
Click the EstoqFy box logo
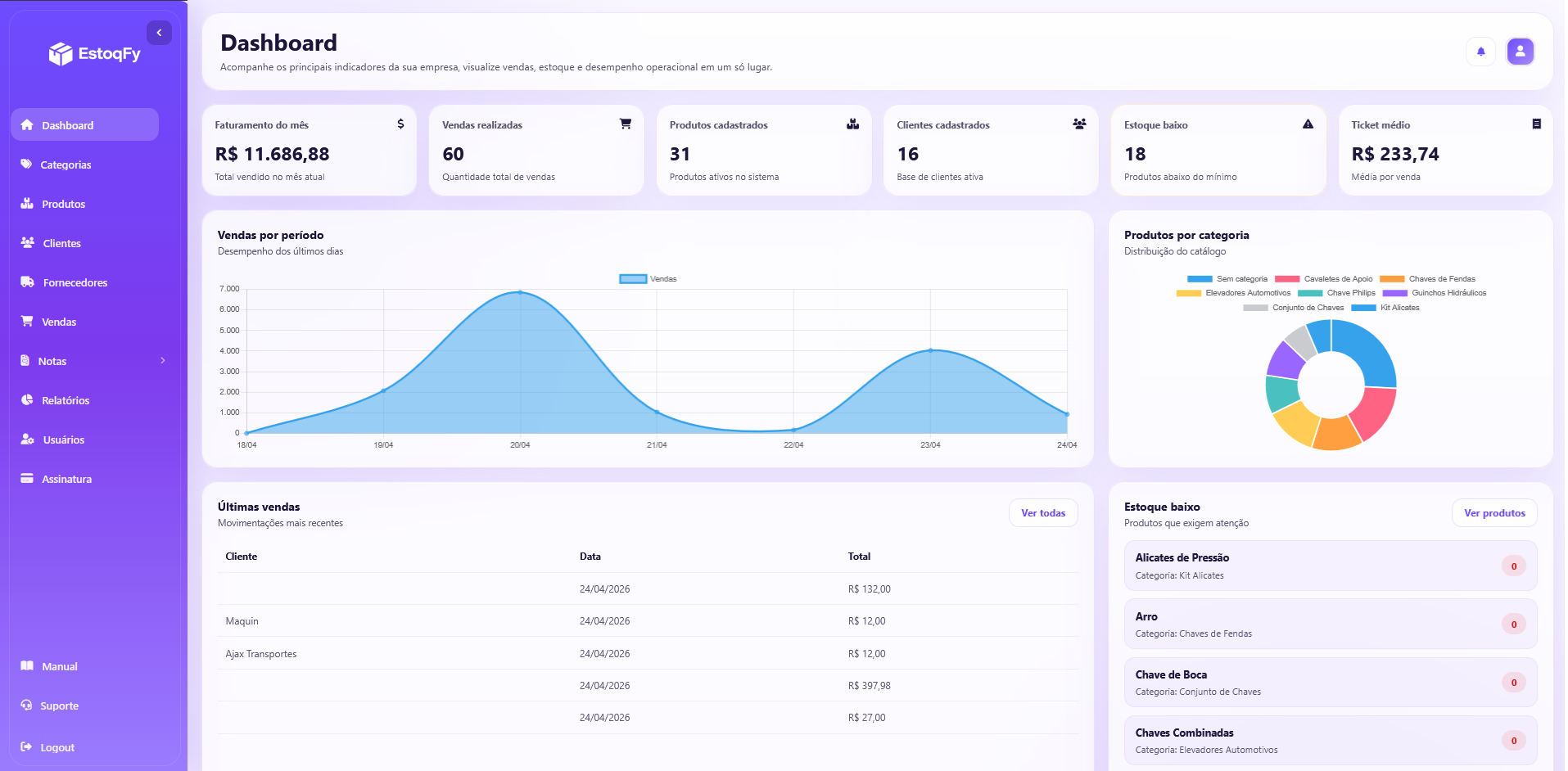click(x=61, y=54)
